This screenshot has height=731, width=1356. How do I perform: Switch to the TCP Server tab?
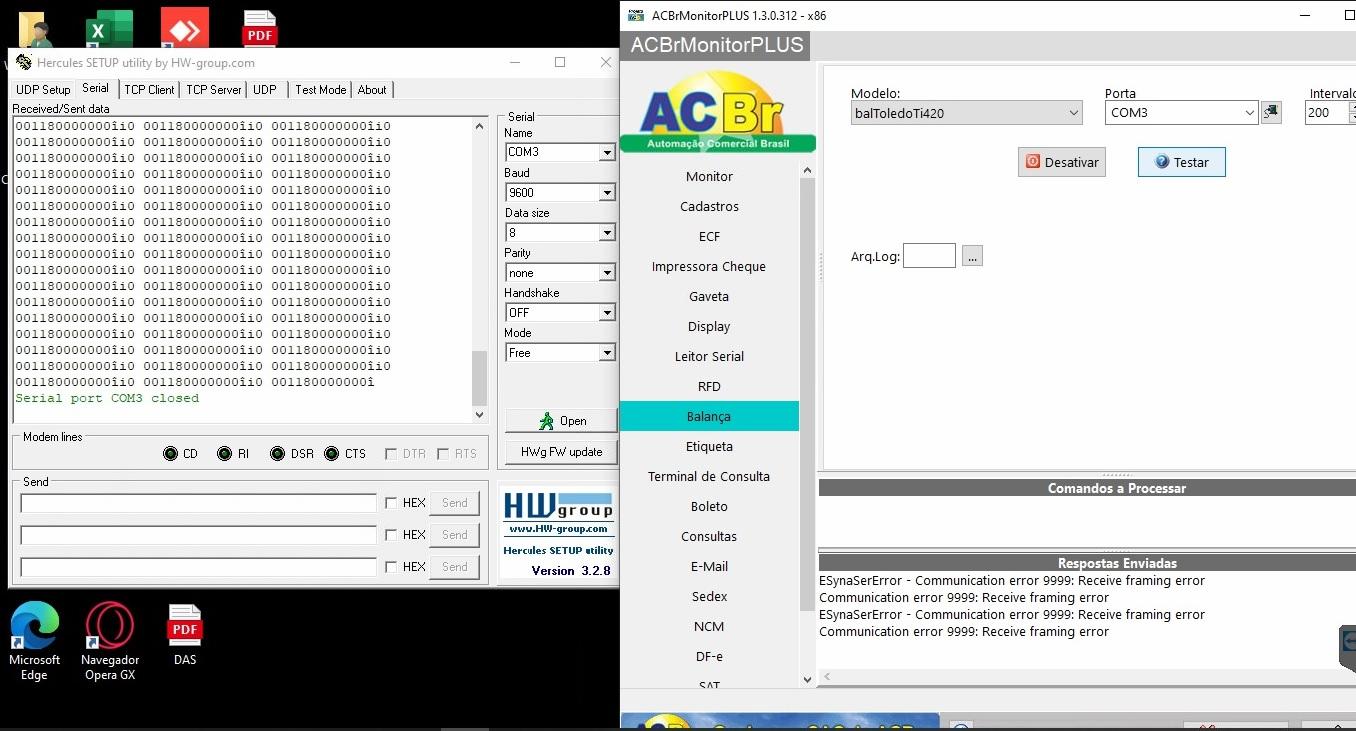point(214,90)
